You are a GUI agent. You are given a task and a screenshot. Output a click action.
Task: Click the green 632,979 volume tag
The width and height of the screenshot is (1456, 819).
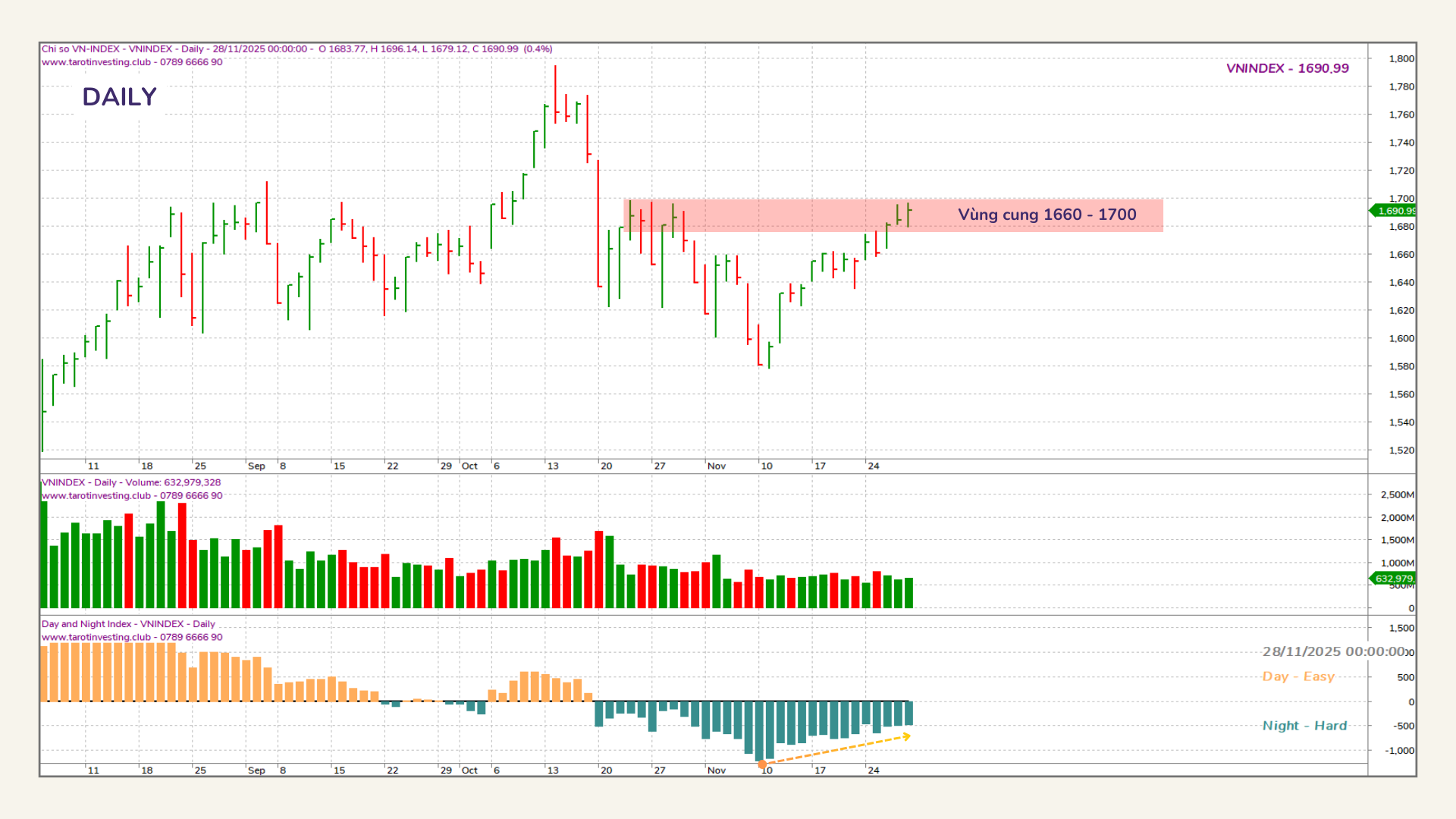coord(1394,579)
